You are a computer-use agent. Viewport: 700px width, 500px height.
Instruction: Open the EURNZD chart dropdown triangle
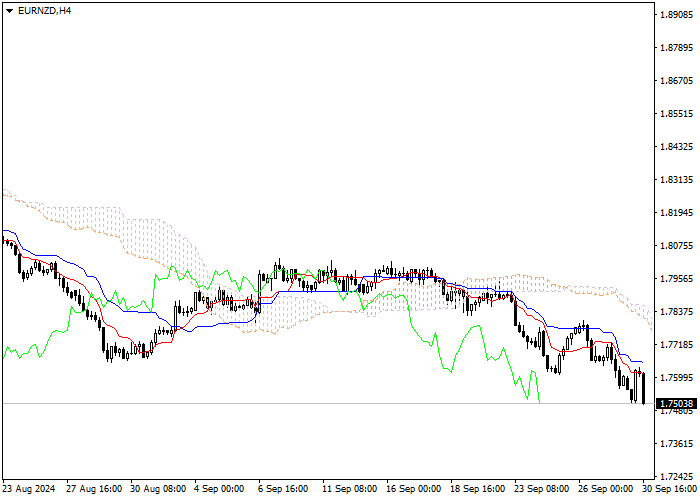9,11
